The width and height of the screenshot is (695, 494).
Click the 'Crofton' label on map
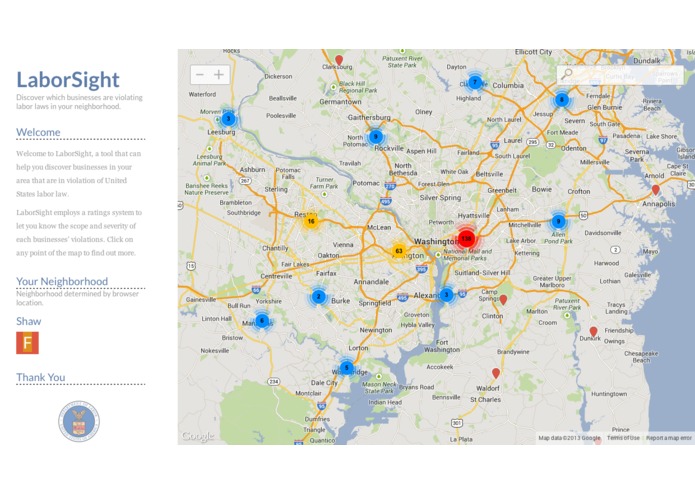(579, 191)
